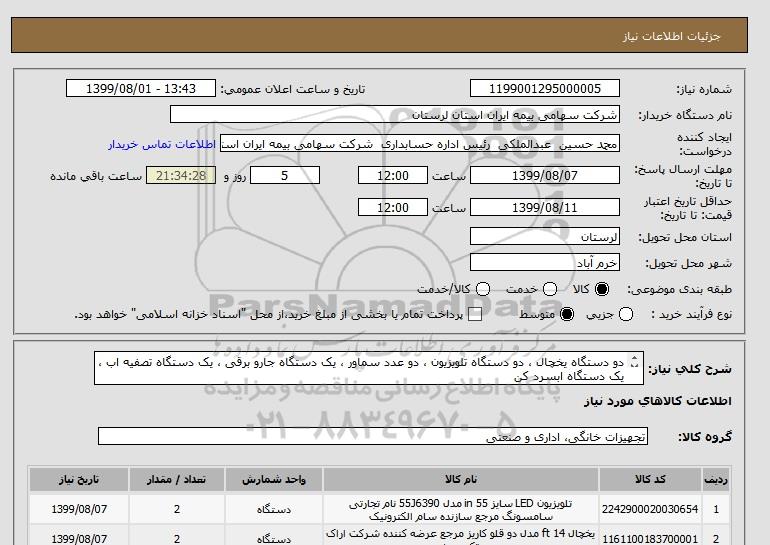
Task: Click the تعداد / مقدار column header
Action: 177,479
